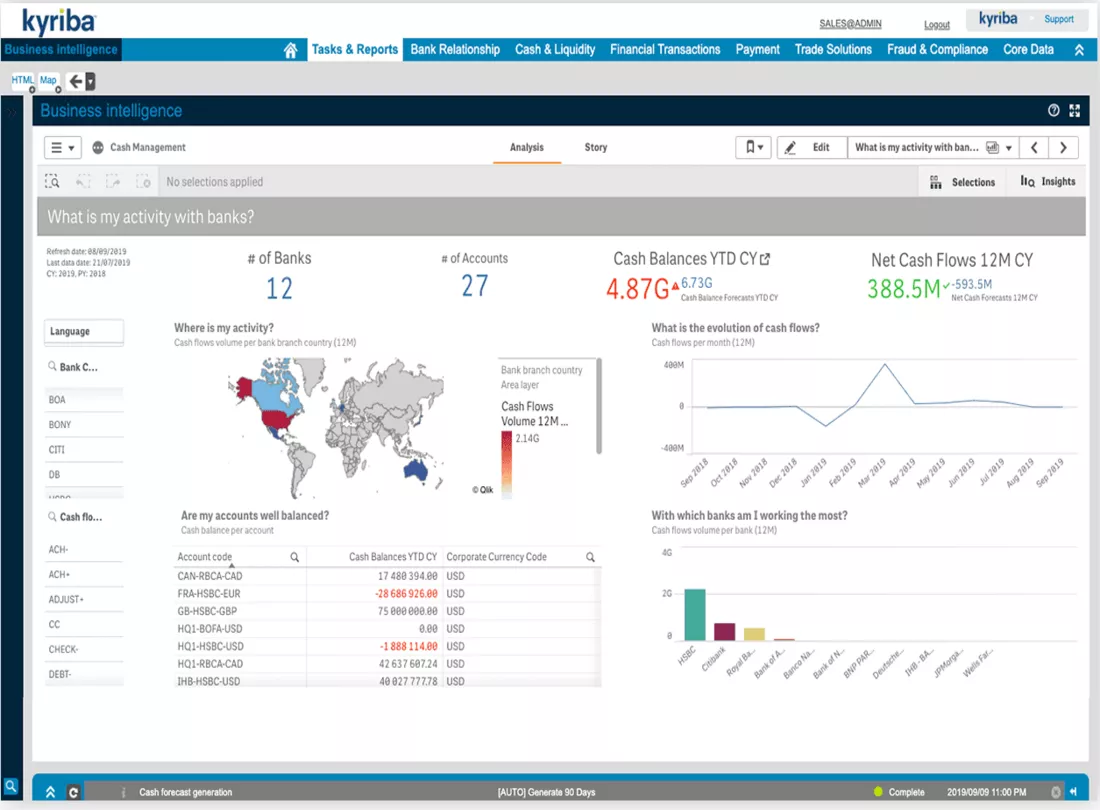
Task: Open the Cash & Liquidity menu
Action: 555,50
